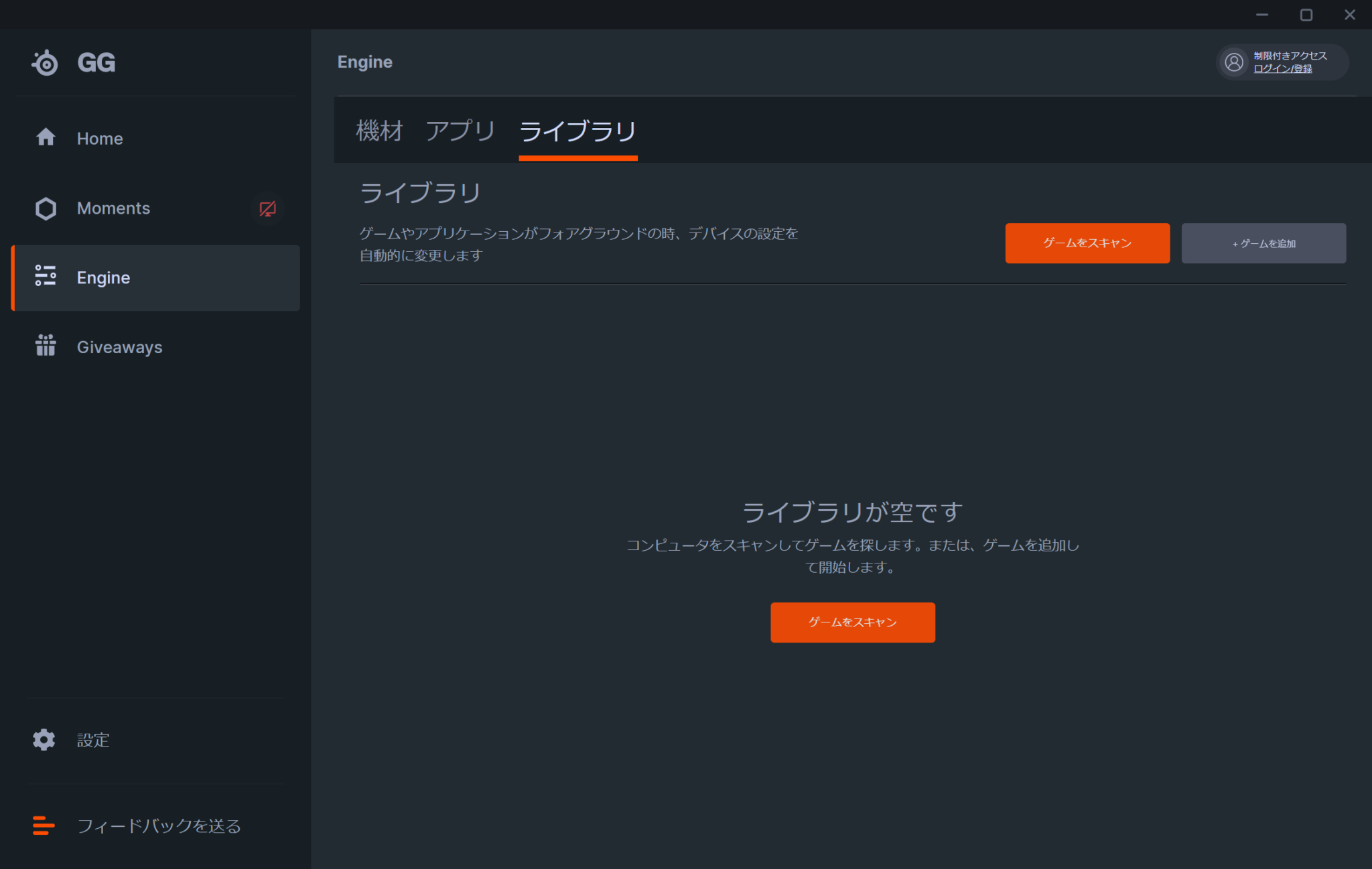Select the Home icon in the sidebar

pos(46,138)
